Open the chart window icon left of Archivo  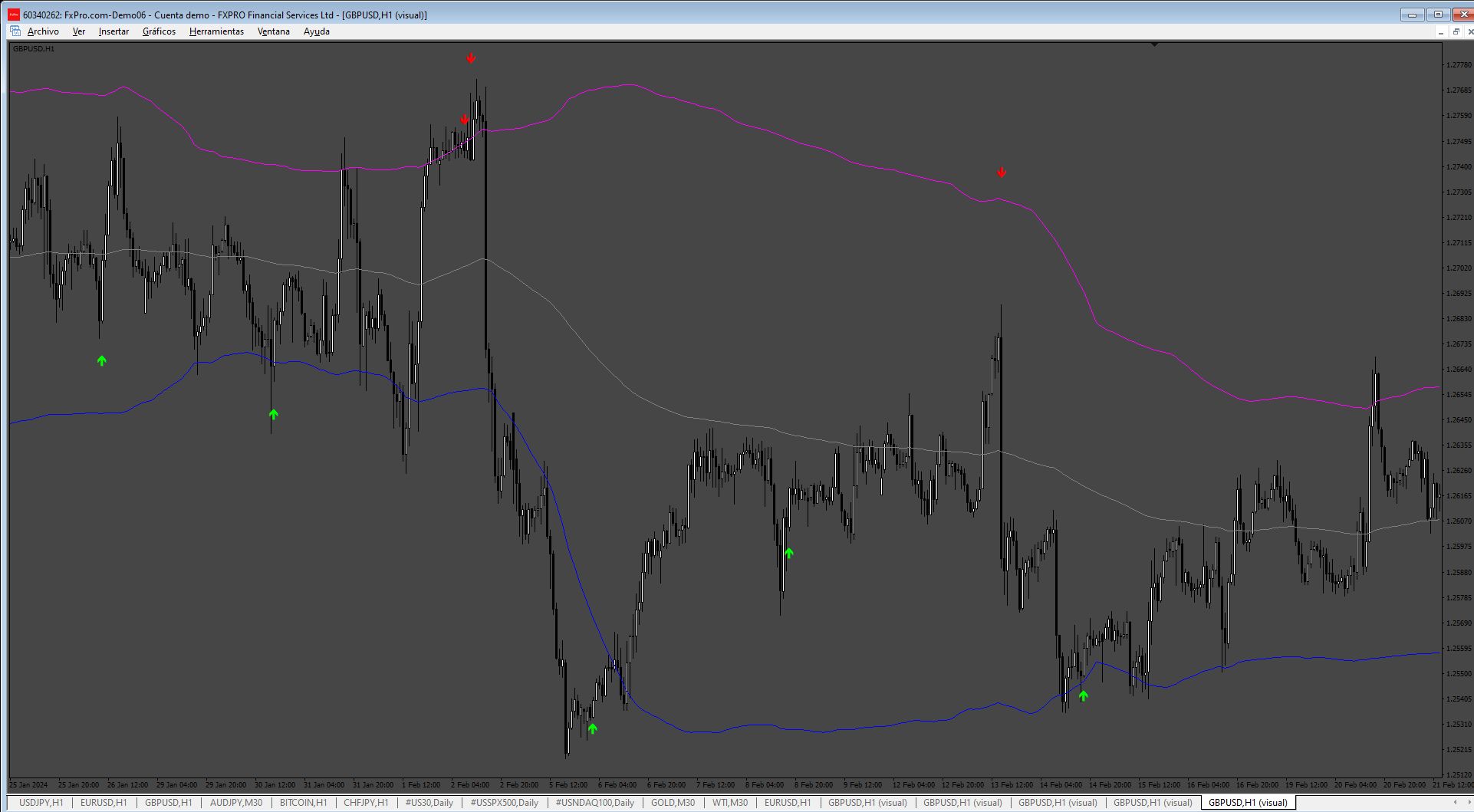coord(15,31)
